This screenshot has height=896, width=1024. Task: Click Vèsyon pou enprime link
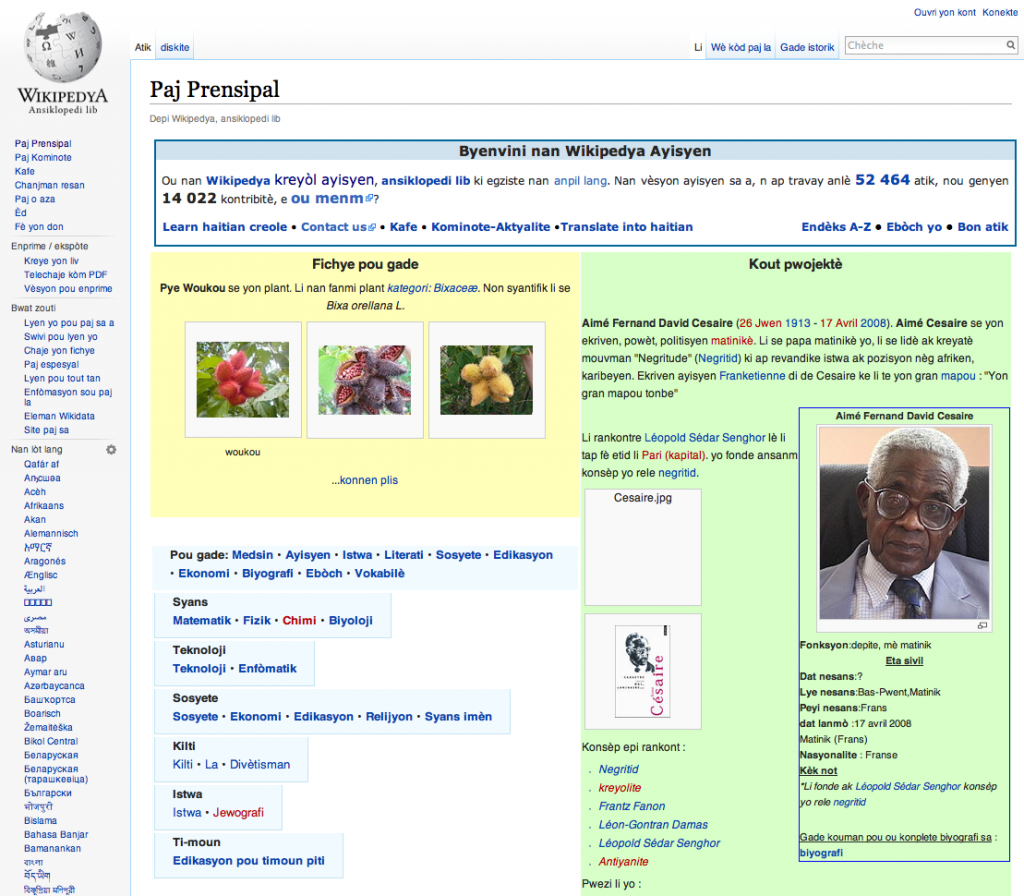click(68, 289)
